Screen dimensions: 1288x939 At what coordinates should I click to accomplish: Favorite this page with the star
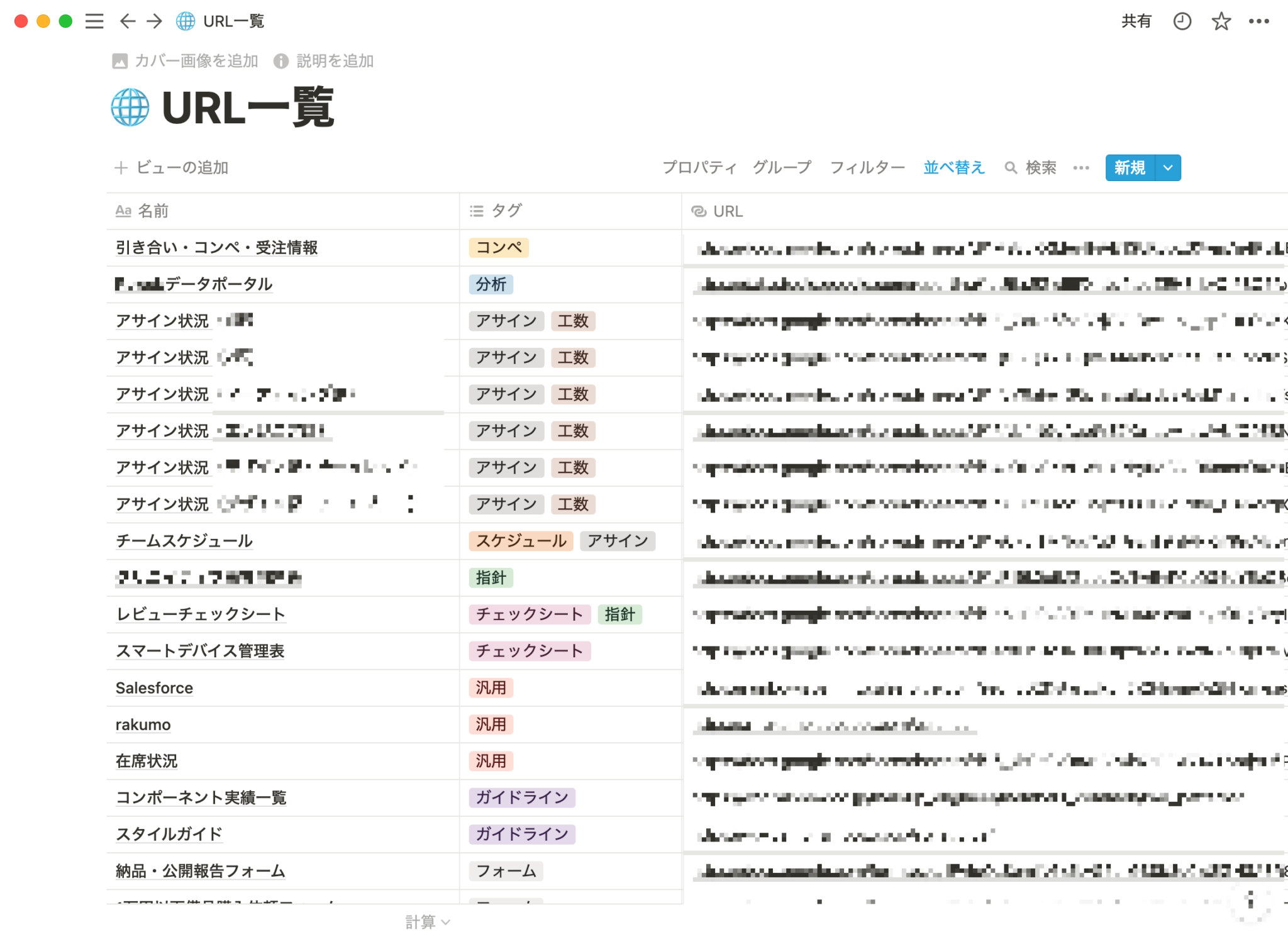pyautogui.click(x=1221, y=21)
